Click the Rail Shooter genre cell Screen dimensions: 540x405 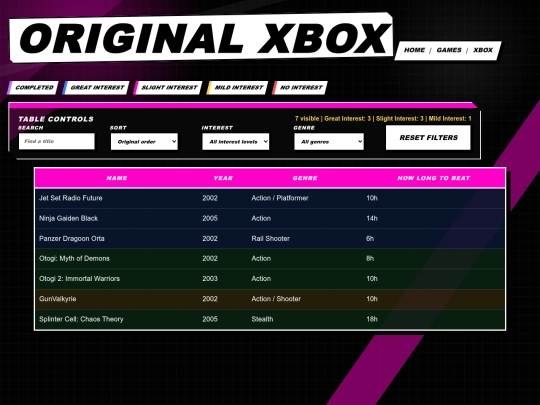[x=270, y=238]
